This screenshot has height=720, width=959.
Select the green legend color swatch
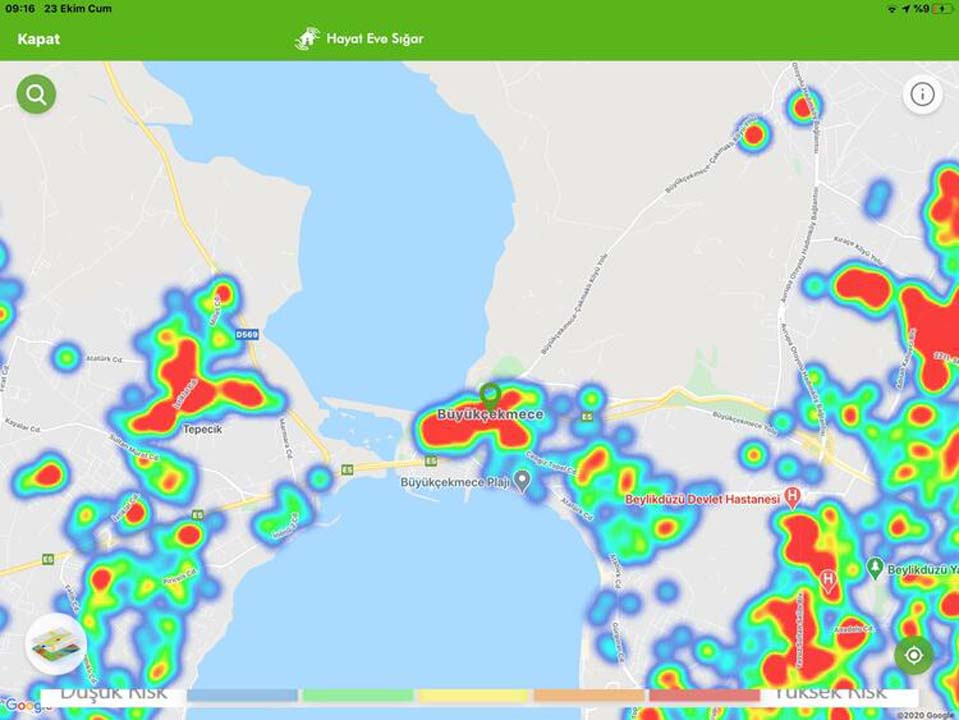coord(358,696)
